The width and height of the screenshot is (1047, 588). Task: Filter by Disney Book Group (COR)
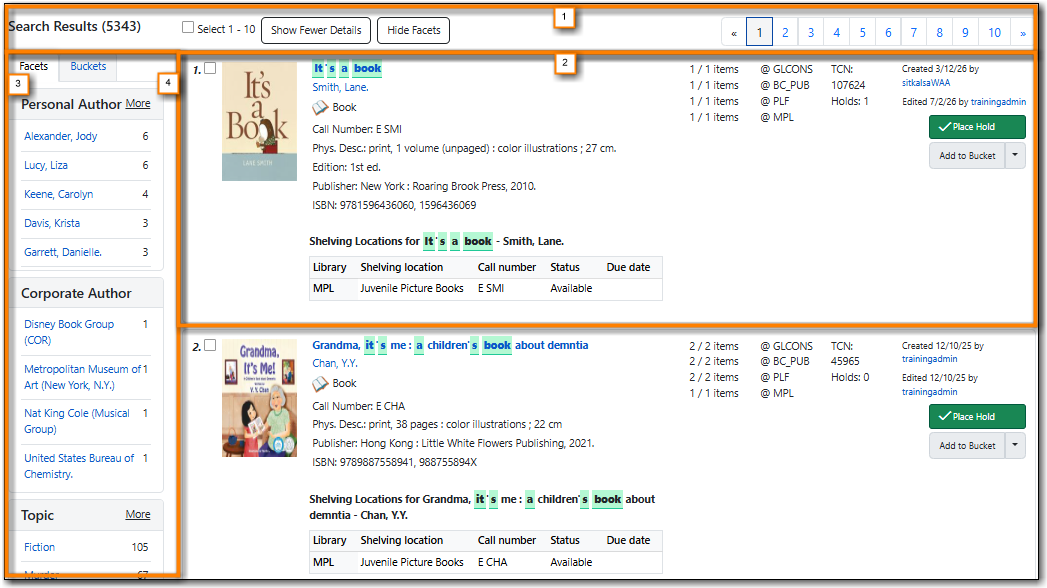(x=69, y=332)
